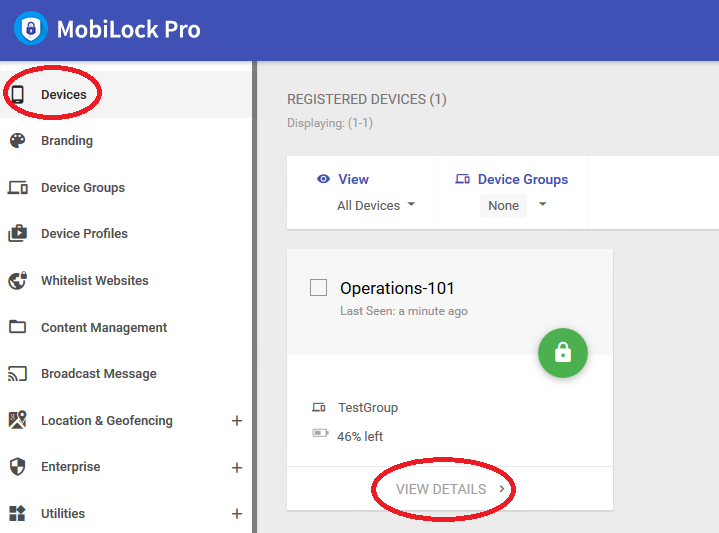Click the MobiLock Pro shield logo
The width and height of the screenshot is (719, 533).
click(31, 28)
